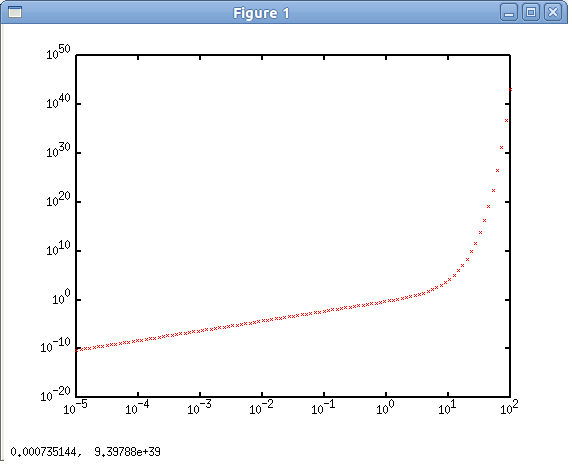Click the 10^-5 x-axis tick label
Screen dimensions: 572x465
75,407
